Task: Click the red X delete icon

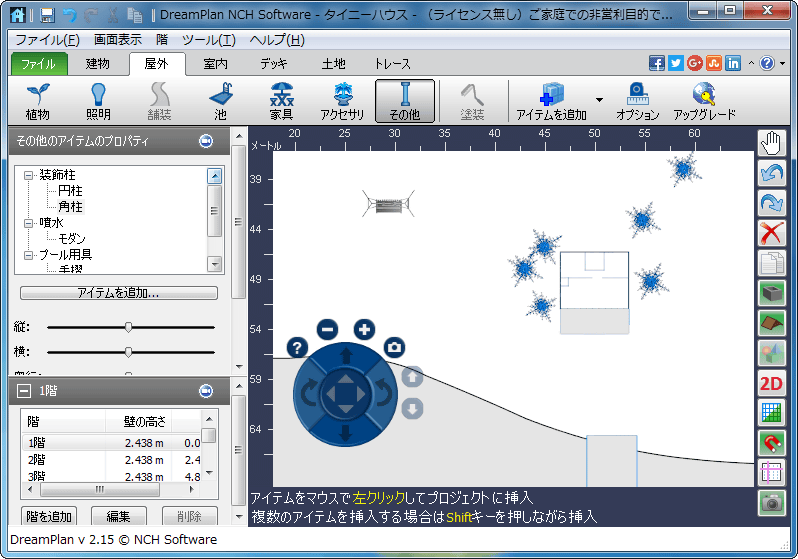Action: coord(771,233)
